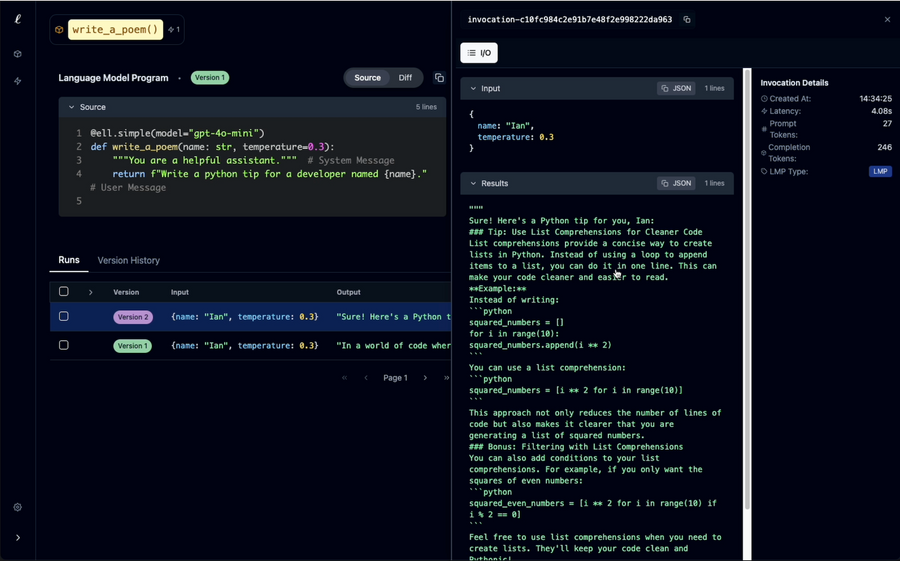Copy Results as JSON
The image size is (900, 561).
(x=676, y=183)
